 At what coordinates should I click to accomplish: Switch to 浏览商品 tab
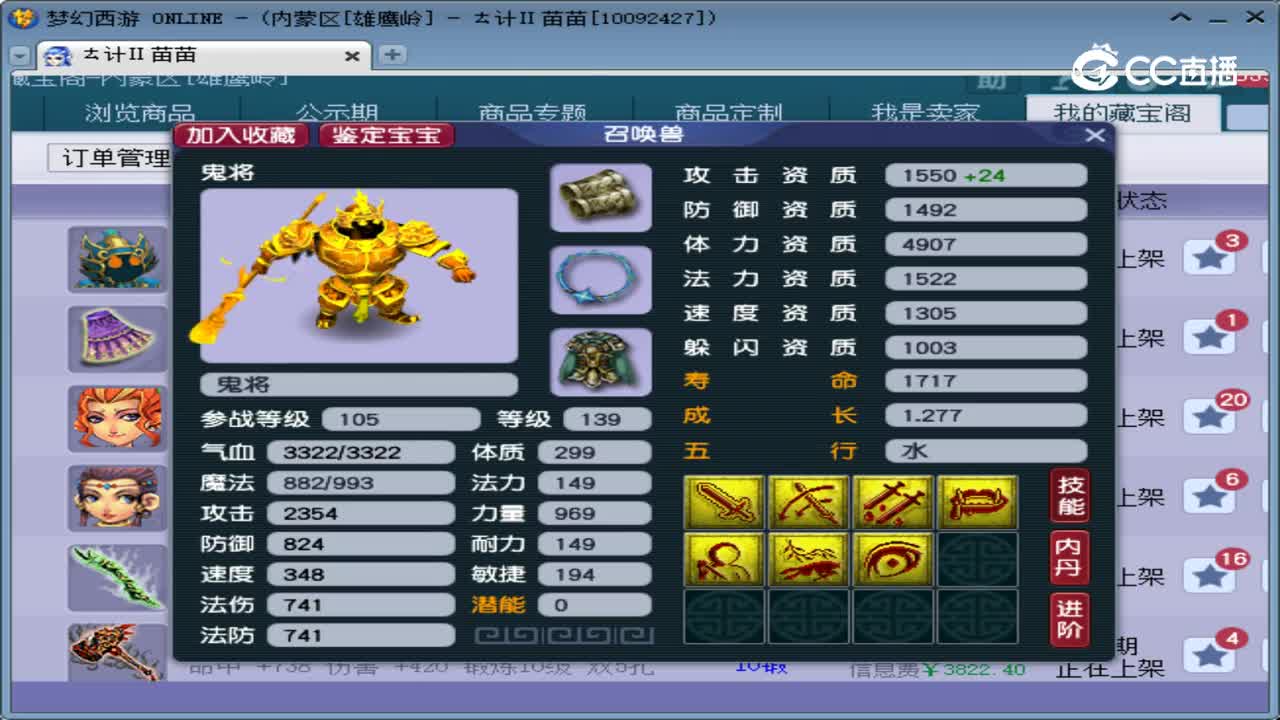coord(140,113)
